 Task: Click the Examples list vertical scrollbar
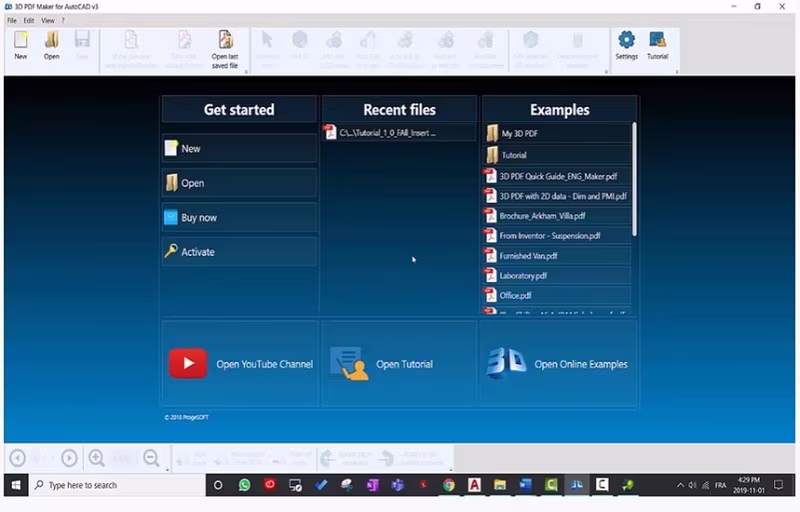pyautogui.click(x=634, y=180)
